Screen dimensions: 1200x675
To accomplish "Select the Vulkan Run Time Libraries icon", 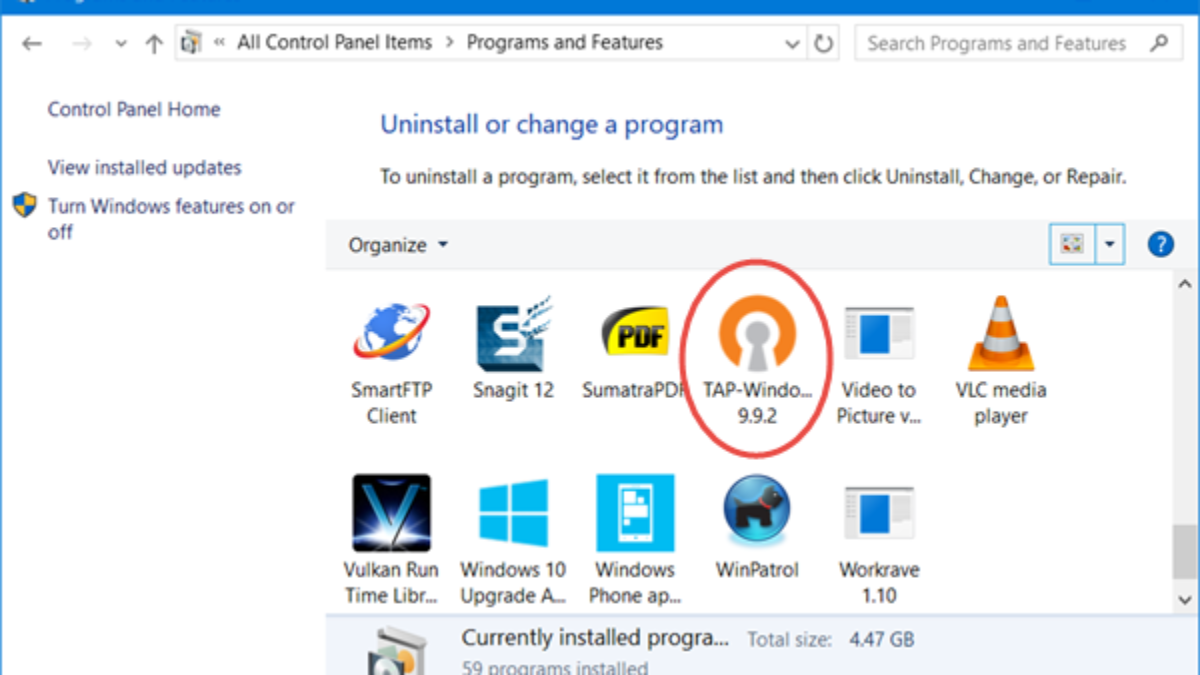I will coord(391,513).
